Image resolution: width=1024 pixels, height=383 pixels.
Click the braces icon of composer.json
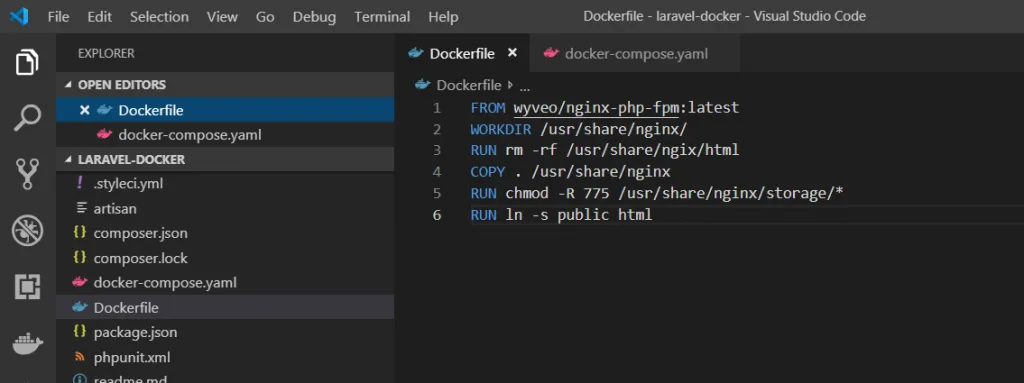pos(80,233)
